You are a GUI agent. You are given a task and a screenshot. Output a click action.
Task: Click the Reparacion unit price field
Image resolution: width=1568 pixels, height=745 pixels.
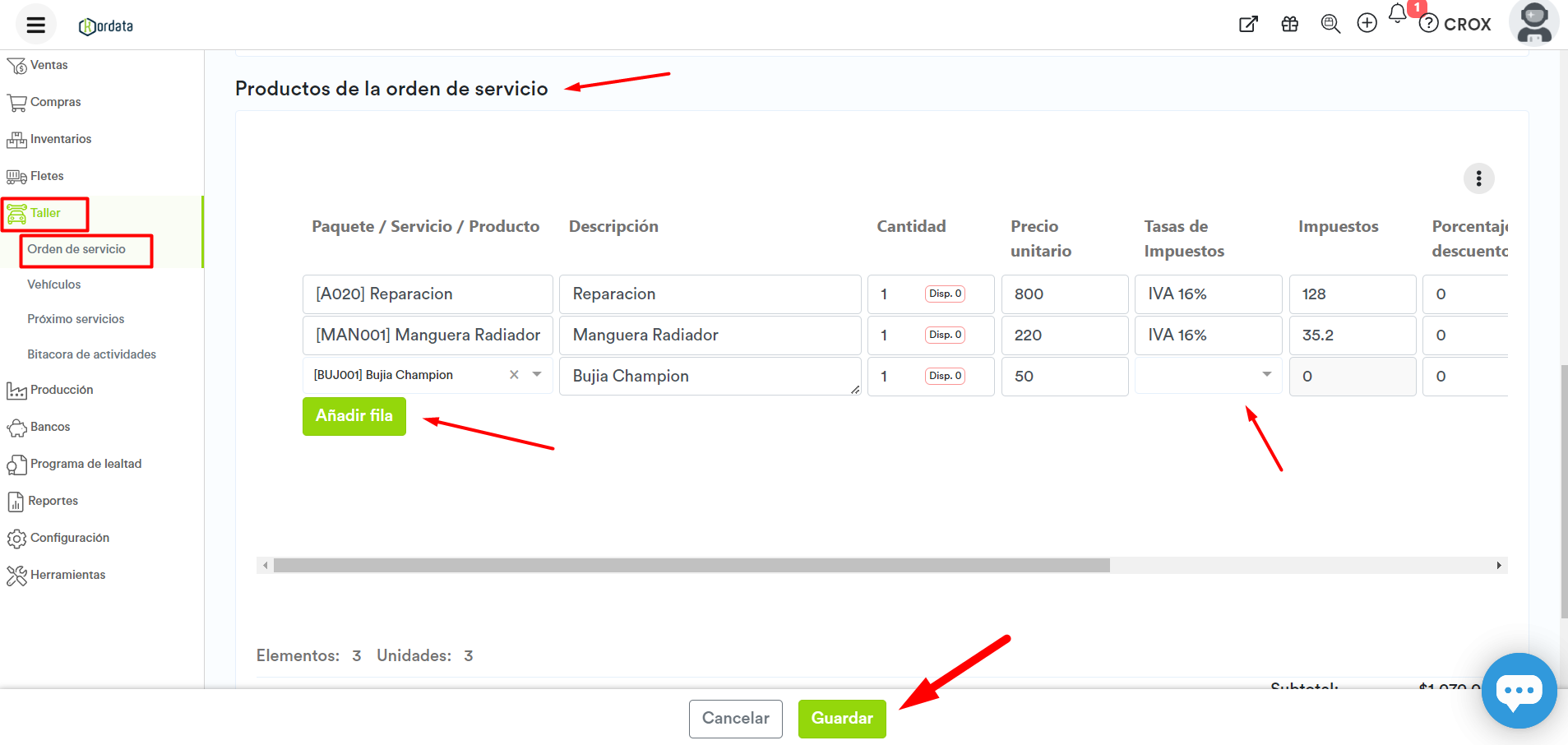point(1064,294)
